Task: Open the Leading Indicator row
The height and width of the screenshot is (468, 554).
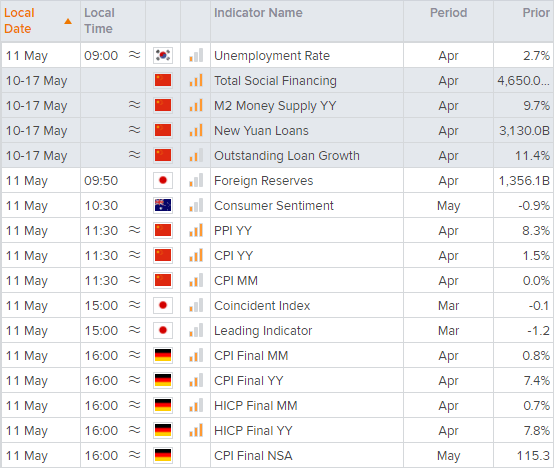Action: [263, 331]
